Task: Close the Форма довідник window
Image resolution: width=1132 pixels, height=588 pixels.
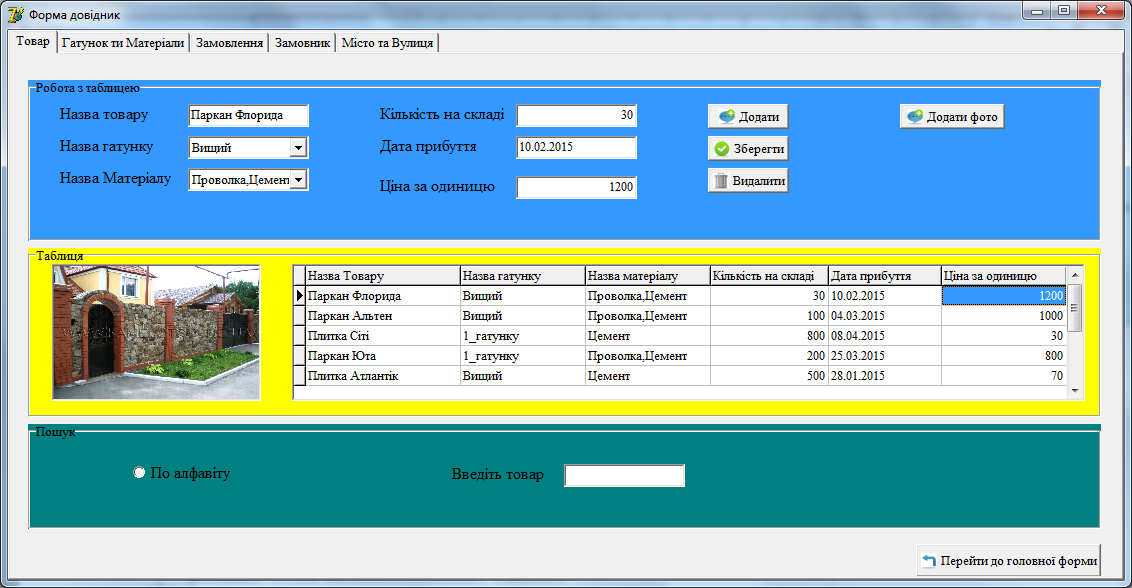Action: [x=1102, y=10]
